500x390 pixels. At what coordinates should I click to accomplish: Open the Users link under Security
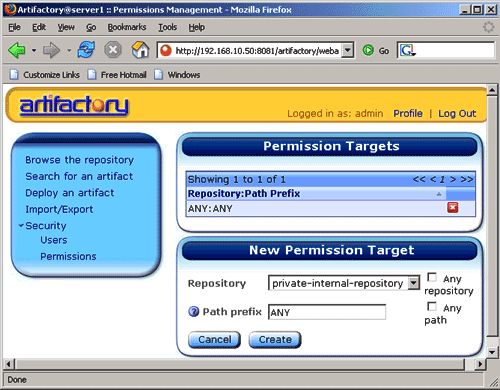[54, 240]
